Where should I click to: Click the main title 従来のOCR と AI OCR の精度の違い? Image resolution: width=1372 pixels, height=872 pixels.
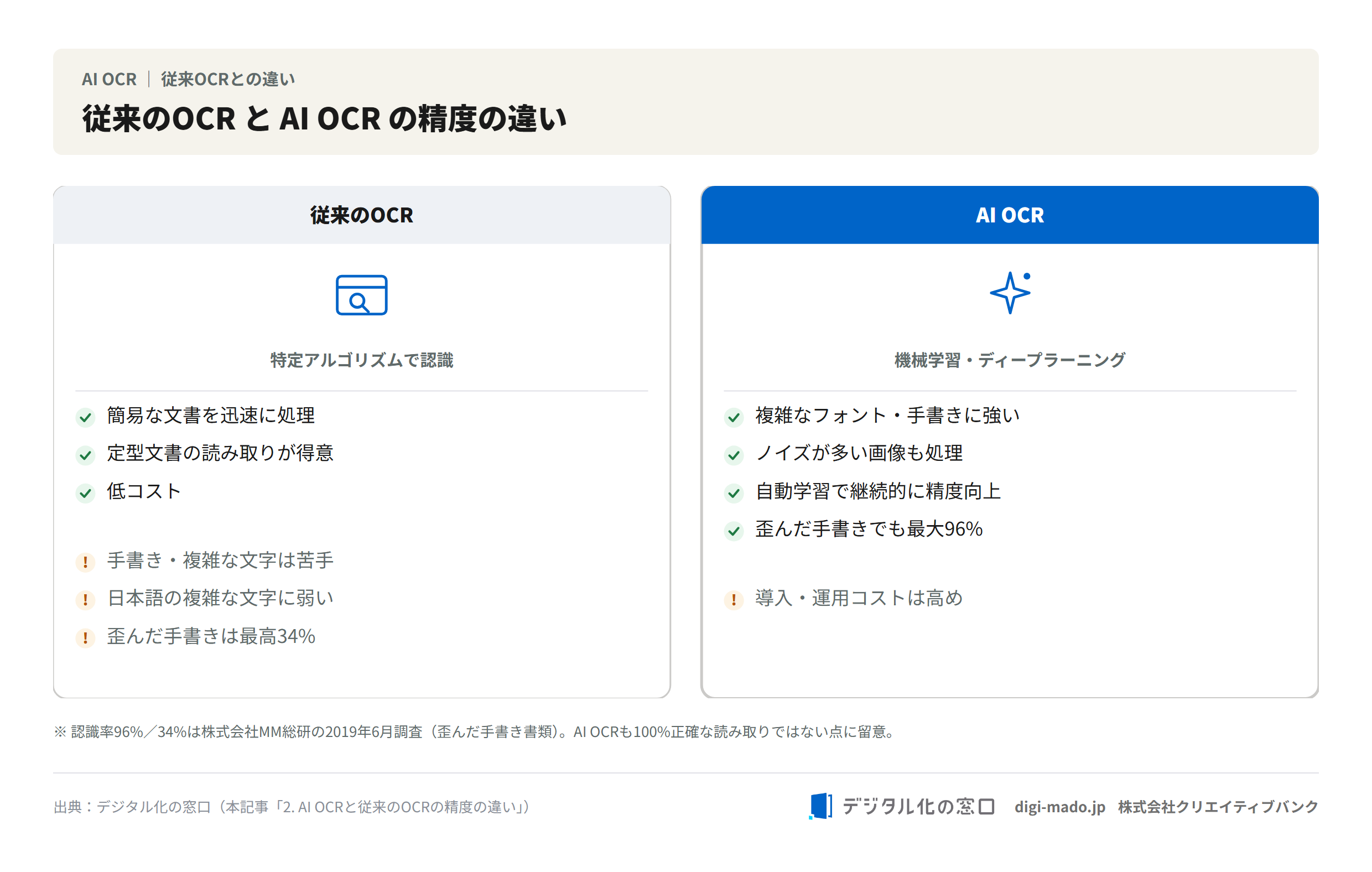click(324, 118)
